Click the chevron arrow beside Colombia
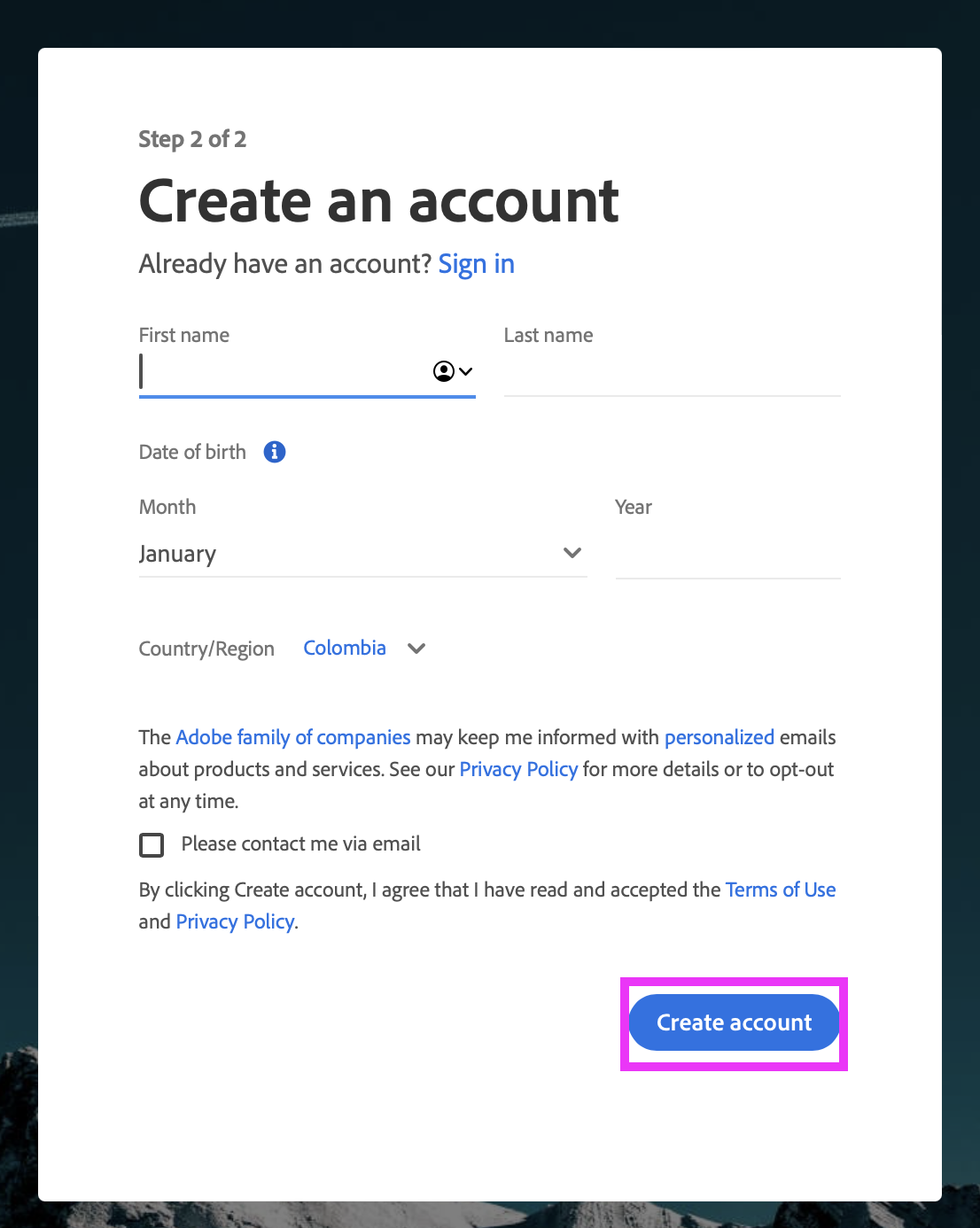The width and height of the screenshot is (980, 1228). (416, 649)
